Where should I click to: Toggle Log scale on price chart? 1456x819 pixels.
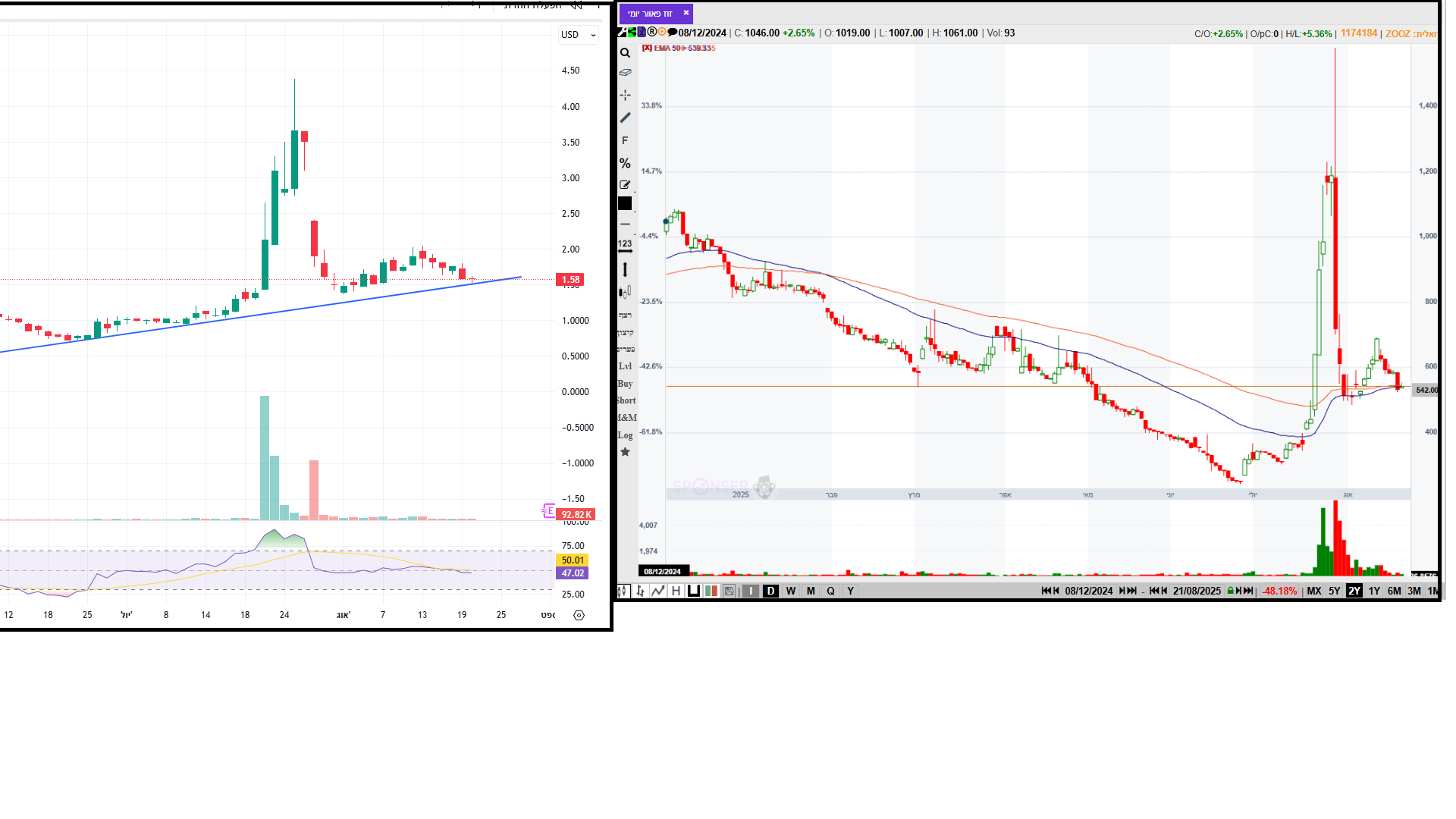[x=625, y=435]
